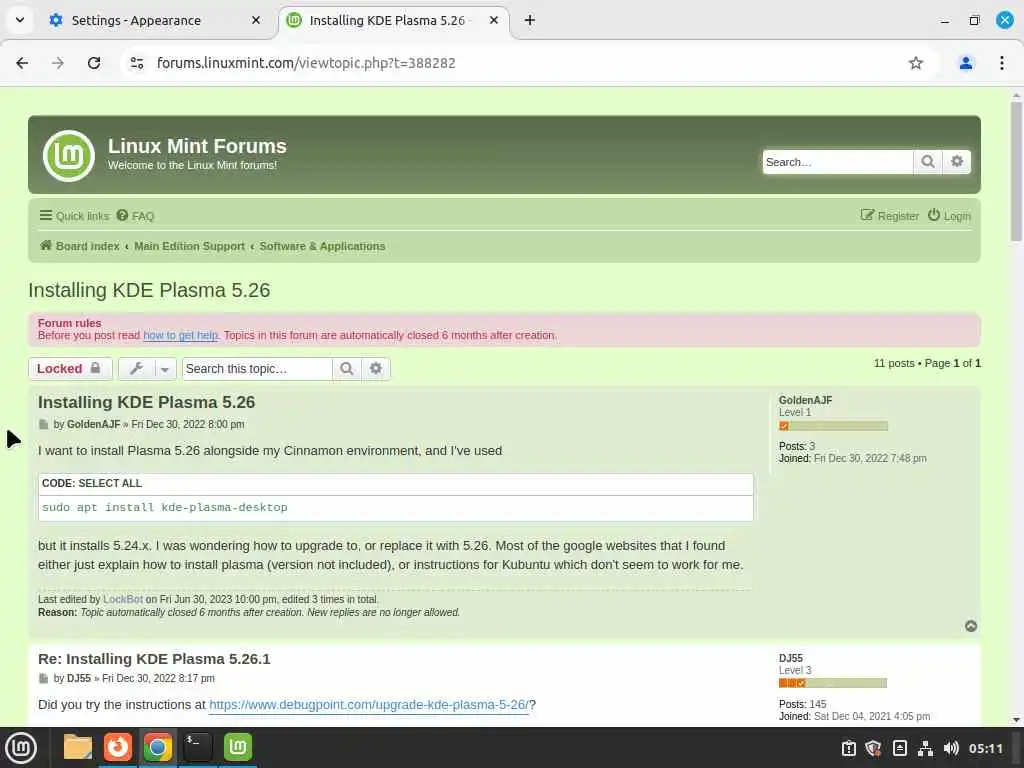The height and width of the screenshot is (768, 1024).
Task: Open Software & Applications breadcrumb
Action: click(x=322, y=246)
